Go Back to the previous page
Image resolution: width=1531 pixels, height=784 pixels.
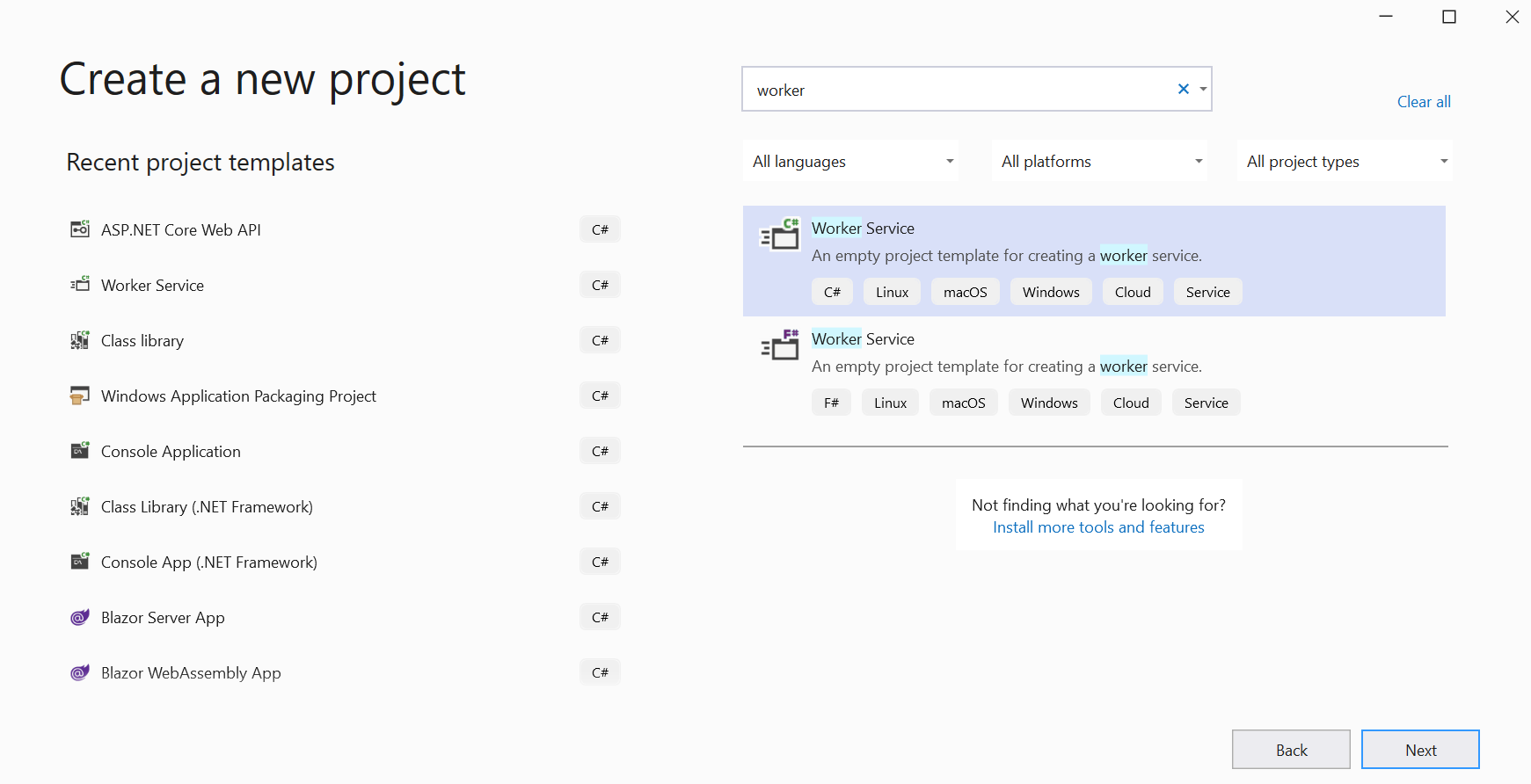tap(1291, 750)
